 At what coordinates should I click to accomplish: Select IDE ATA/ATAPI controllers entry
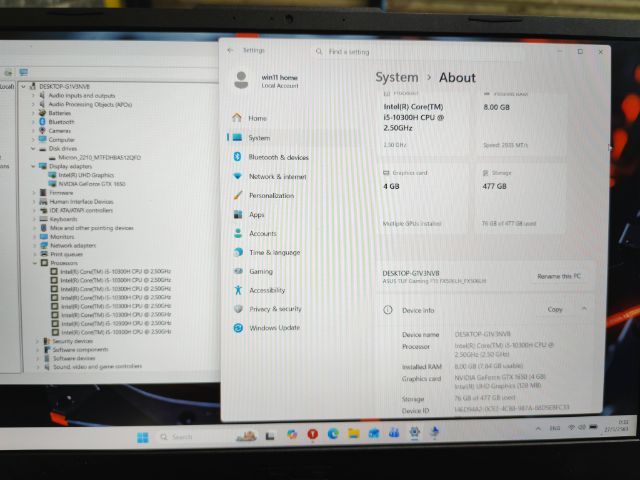[x=81, y=211]
